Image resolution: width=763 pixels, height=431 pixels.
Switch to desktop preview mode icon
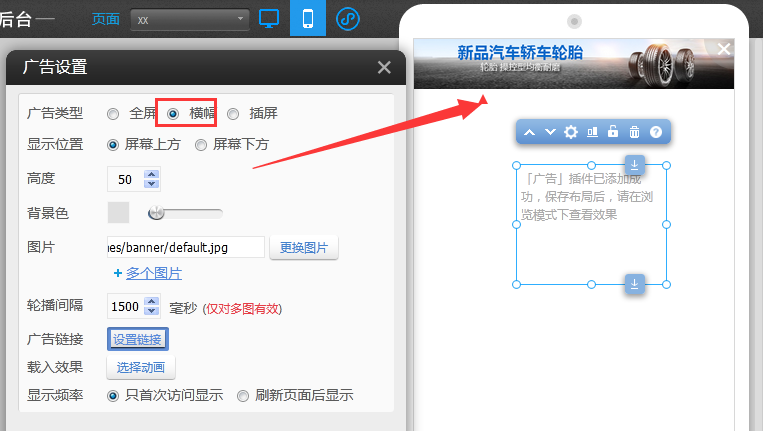point(268,18)
